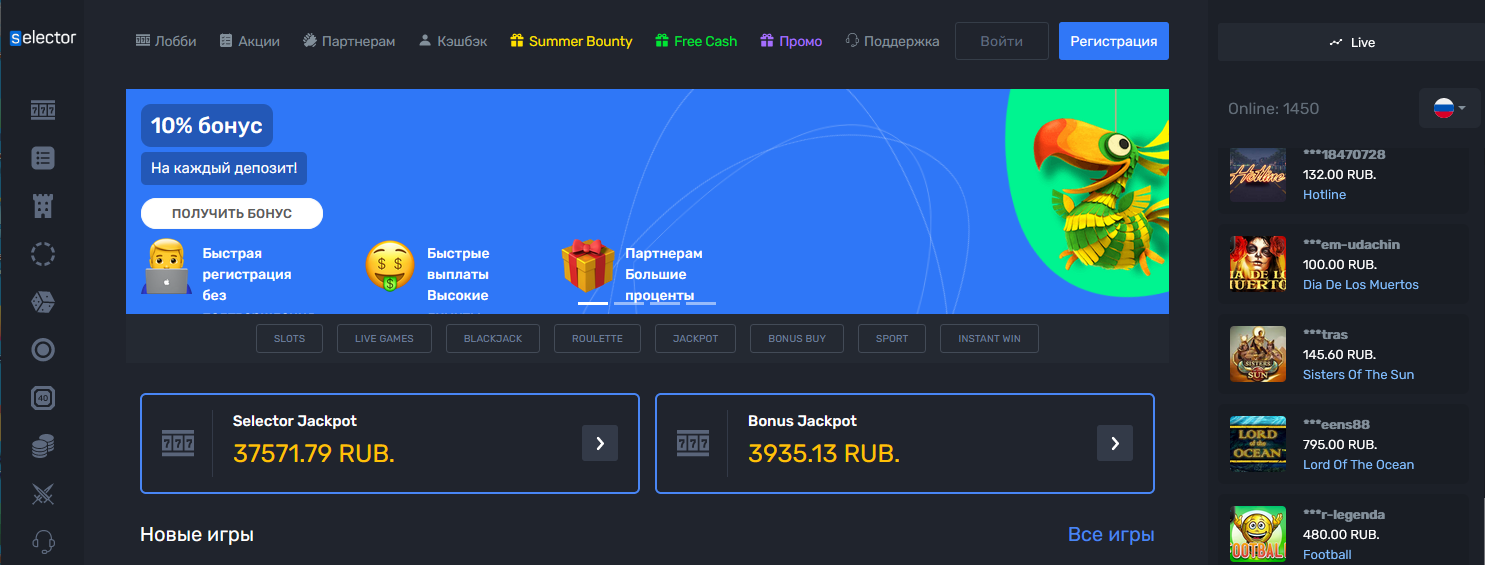This screenshot has width=1485, height=565.
Task: Open the Free Cash menu item
Action: tap(696, 41)
